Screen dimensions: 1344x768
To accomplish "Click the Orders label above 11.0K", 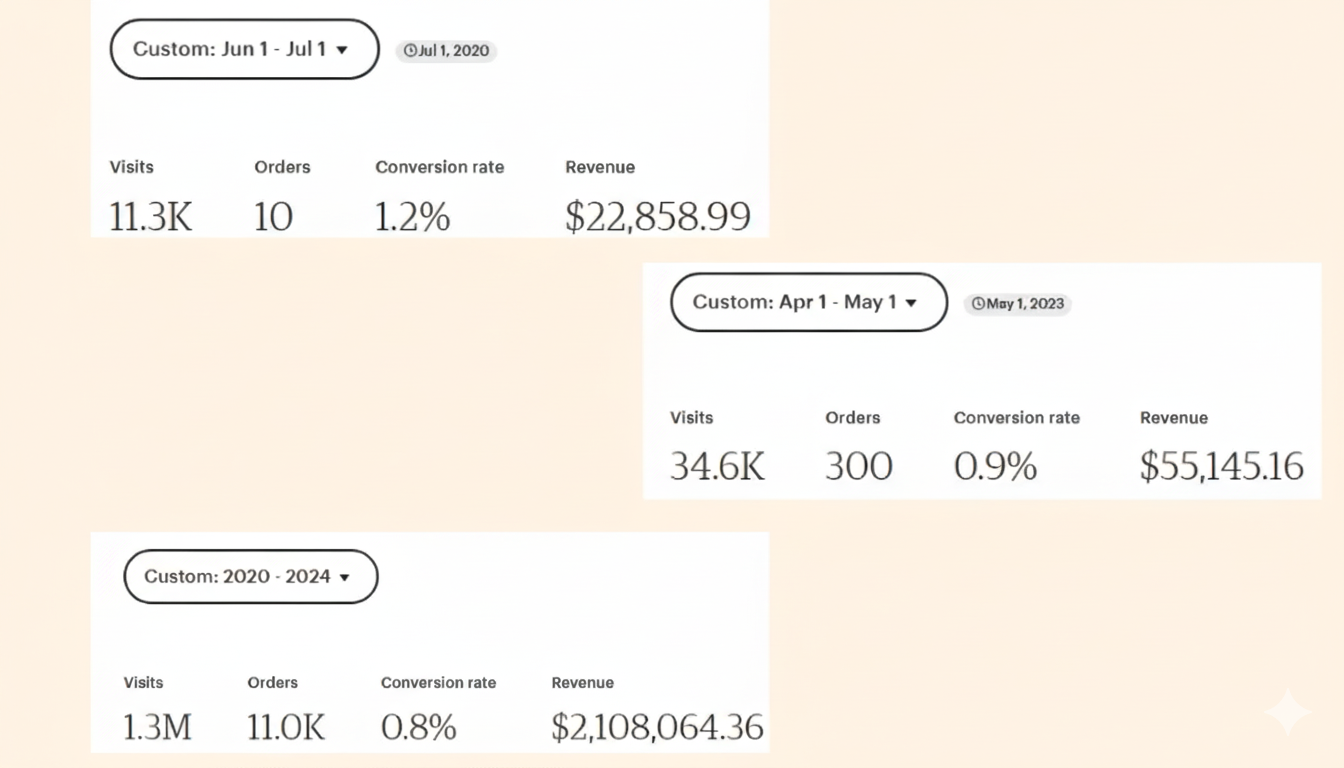I will pyautogui.click(x=272, y=683).
